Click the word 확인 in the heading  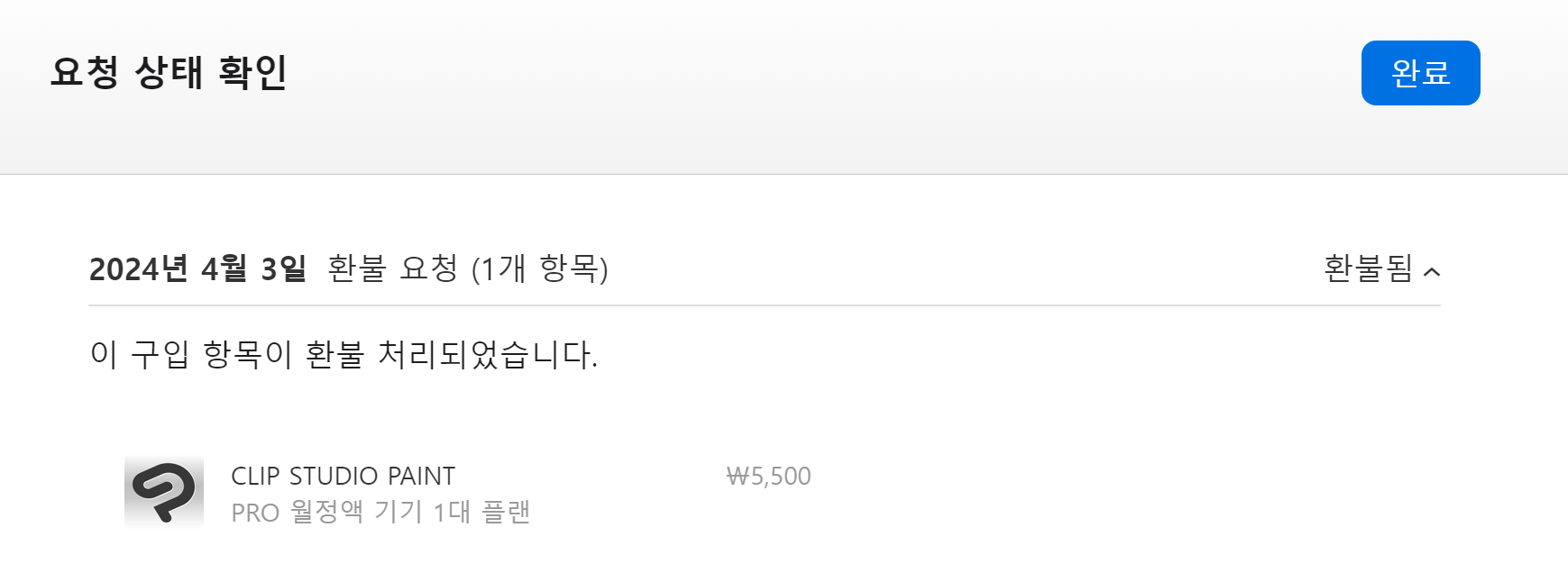click(253, 72)
